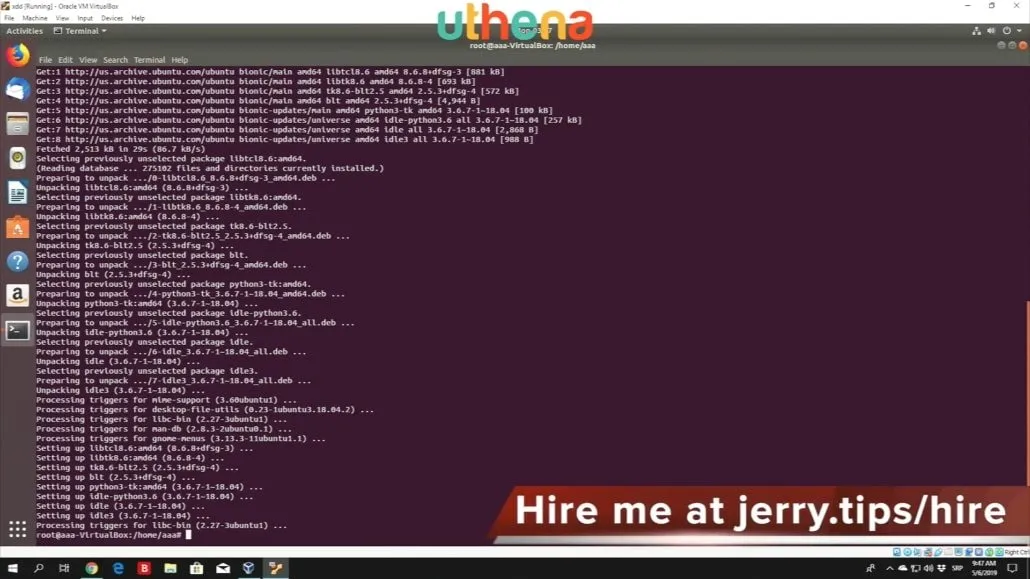The image size is (1030, 579).
Task: Open Windows clock showing 9:47 AM
Action: (984, 568)
